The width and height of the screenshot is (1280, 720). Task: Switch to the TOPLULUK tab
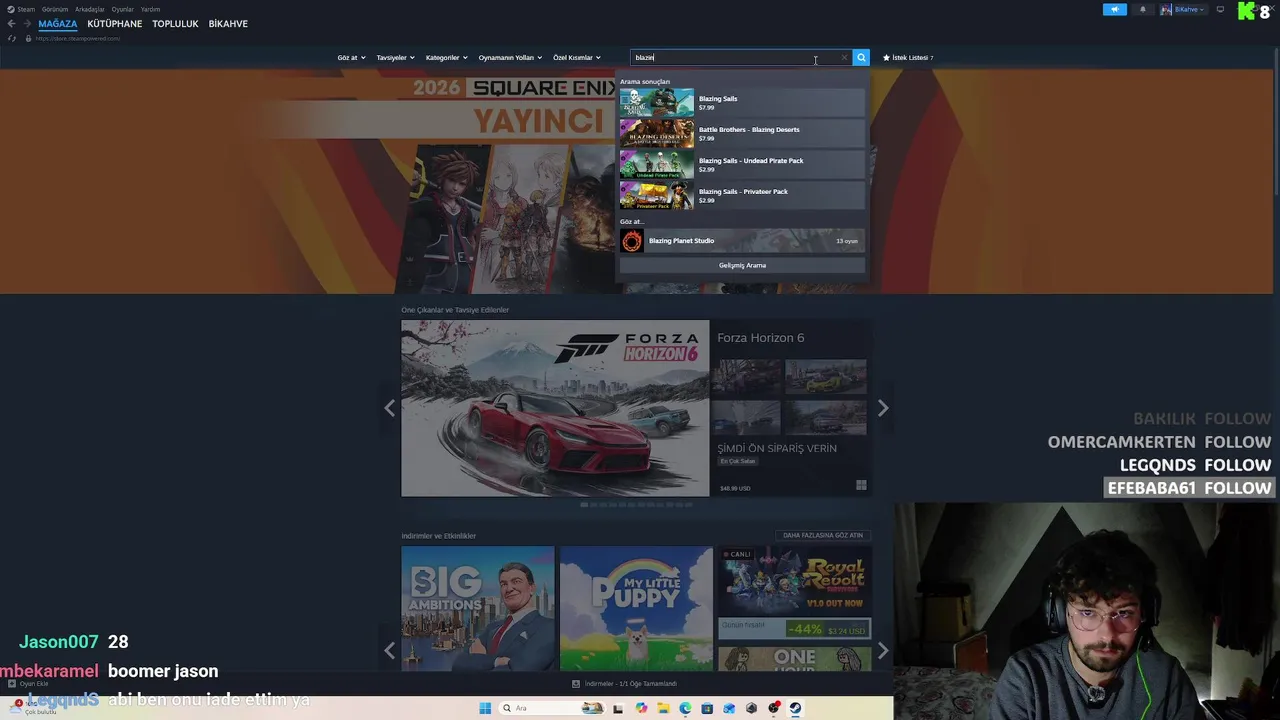coord(175,24)
